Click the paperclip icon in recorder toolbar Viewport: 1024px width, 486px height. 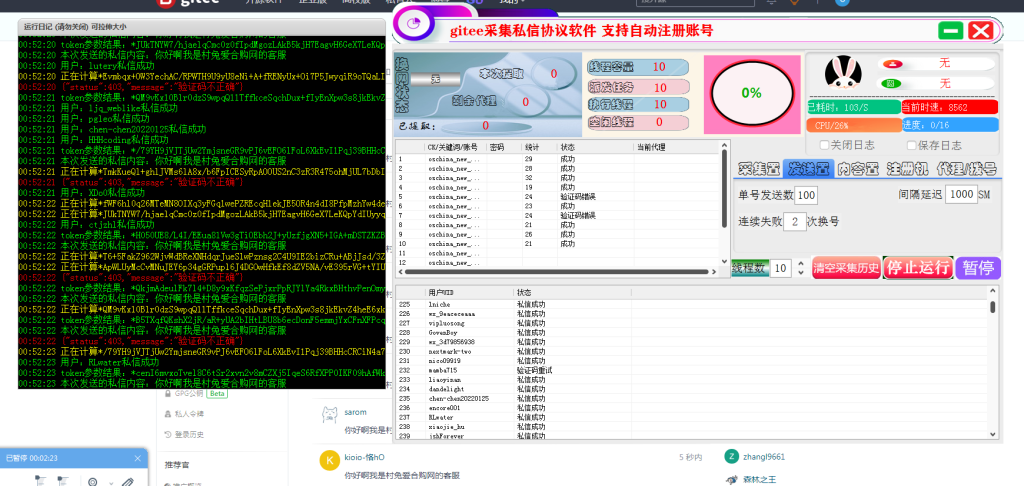(127, 482)
